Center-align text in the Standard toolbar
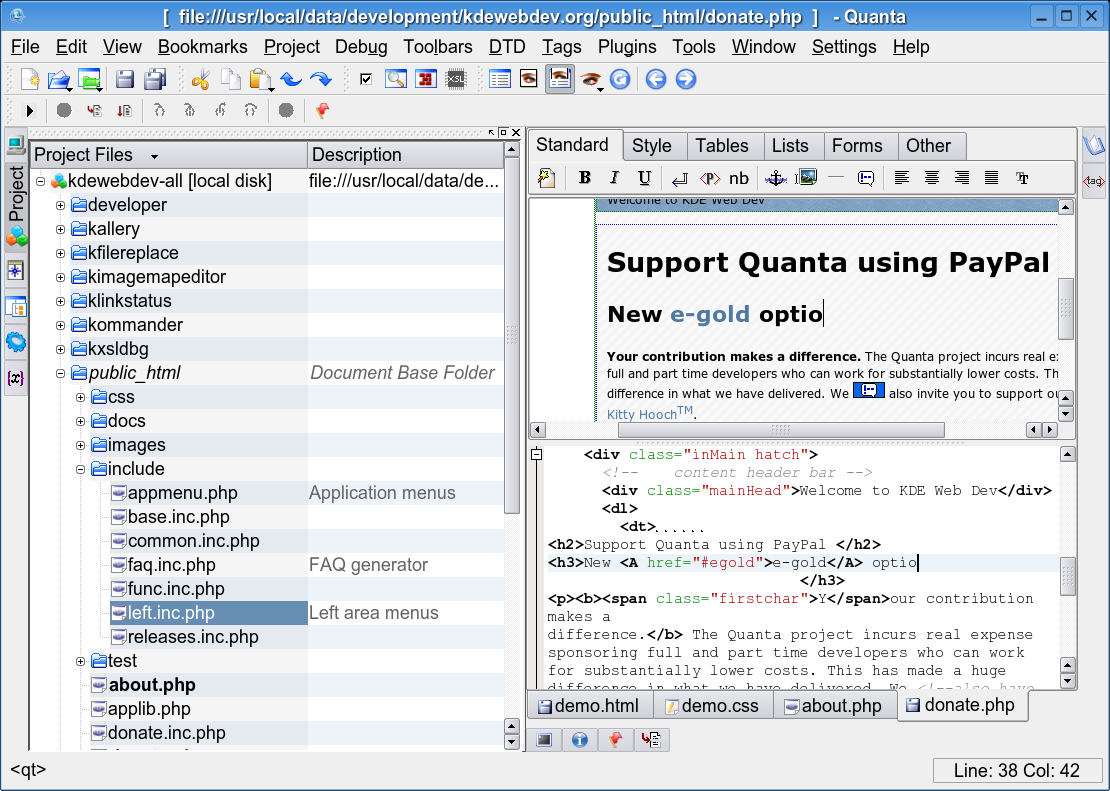 click(932, 178)
